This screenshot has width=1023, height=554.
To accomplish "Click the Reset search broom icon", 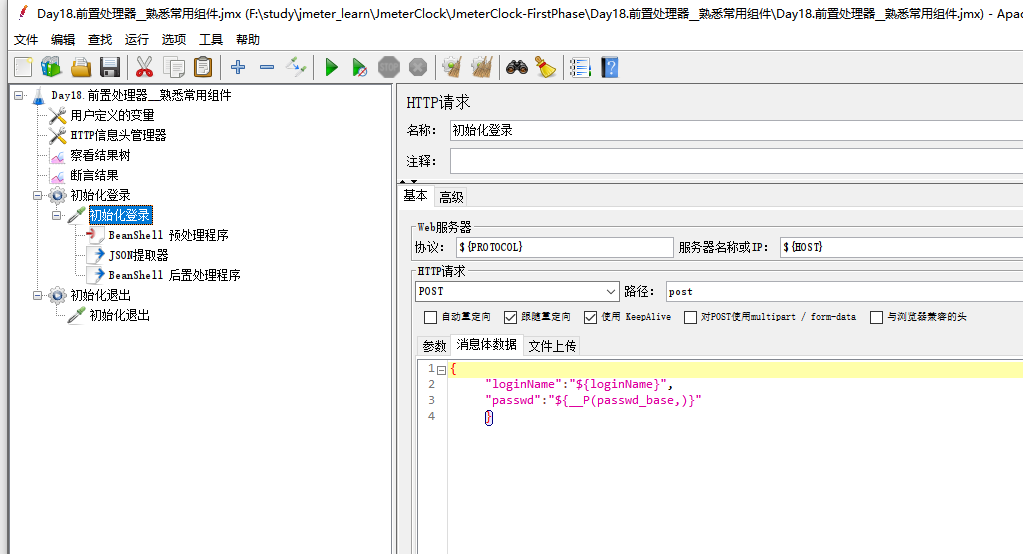I will click(x=545, y=67).
